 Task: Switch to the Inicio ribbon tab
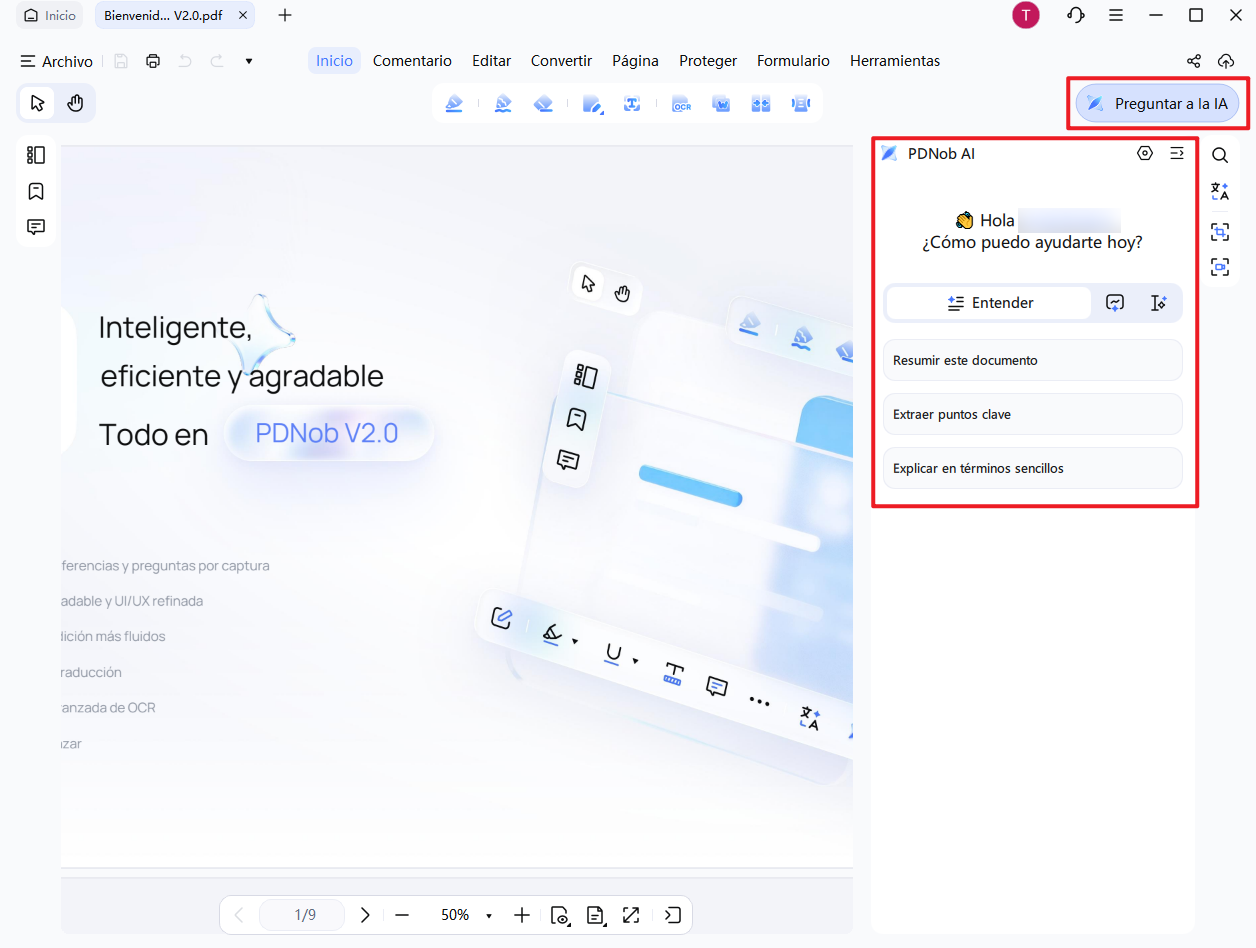pyautogui.click(x=334, y=61)
